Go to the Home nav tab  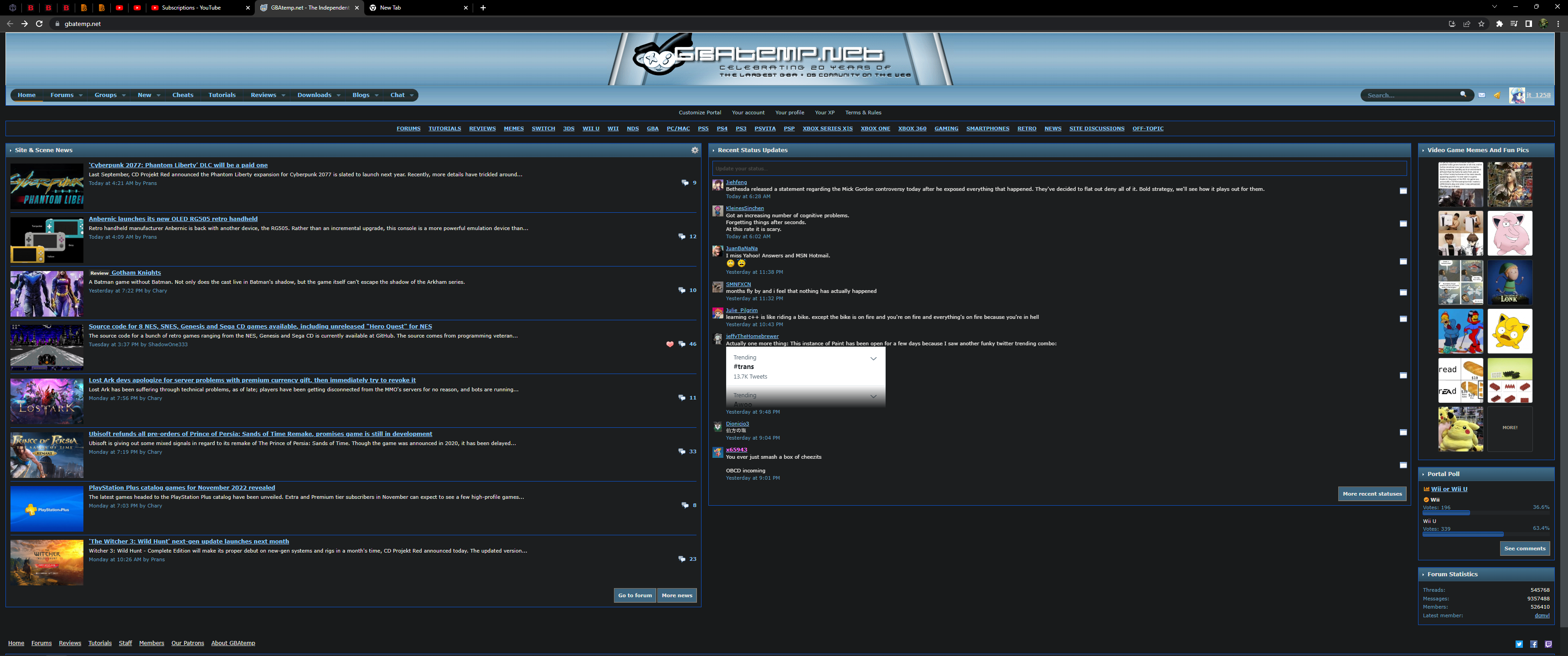click(x=27, y=95)
